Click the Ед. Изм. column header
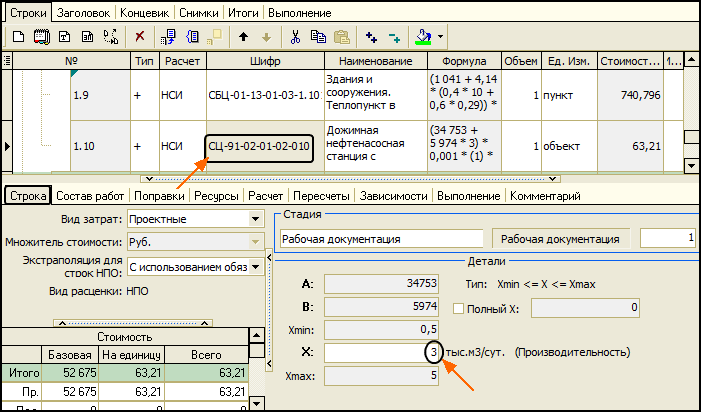This screenshot has height=412, width=701. click(569, 61)
